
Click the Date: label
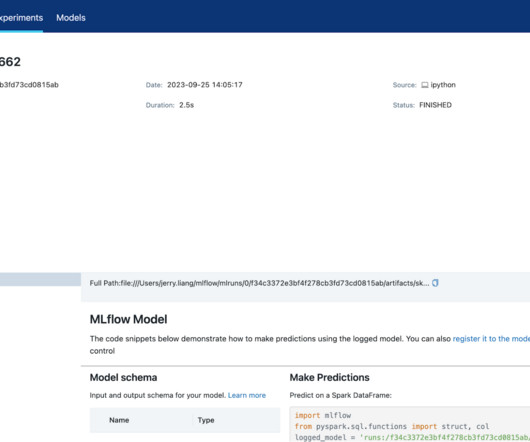[154, 85]
